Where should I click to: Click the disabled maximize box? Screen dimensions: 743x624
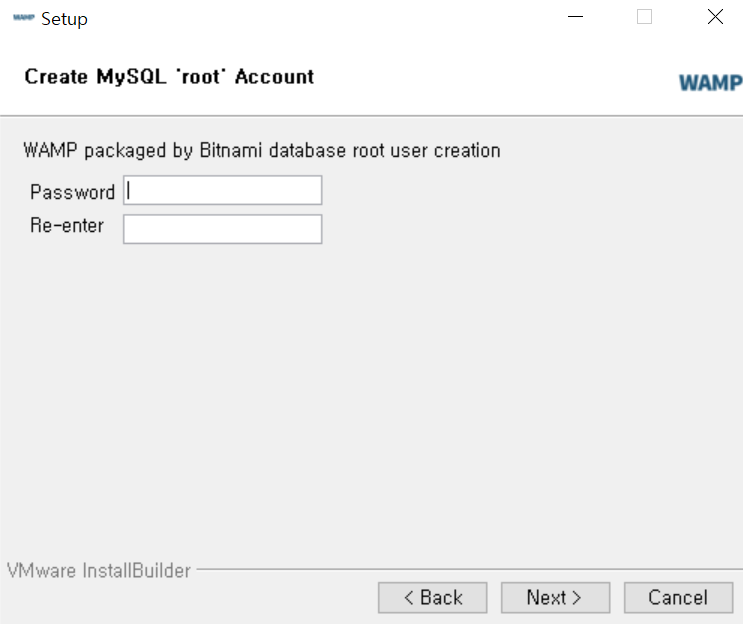click(x=644, y=17)
